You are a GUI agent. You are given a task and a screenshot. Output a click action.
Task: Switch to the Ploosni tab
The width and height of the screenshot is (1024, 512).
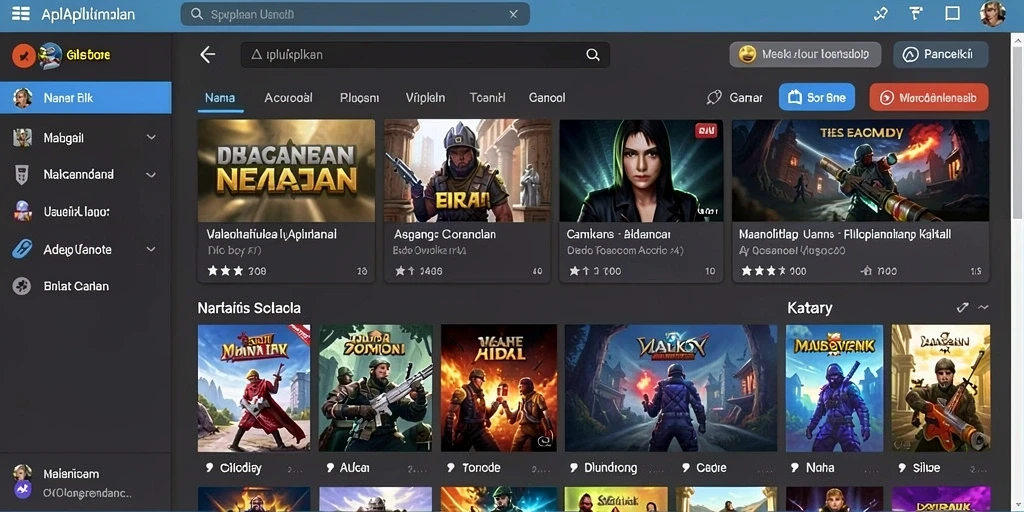click(x=359, y=98)
